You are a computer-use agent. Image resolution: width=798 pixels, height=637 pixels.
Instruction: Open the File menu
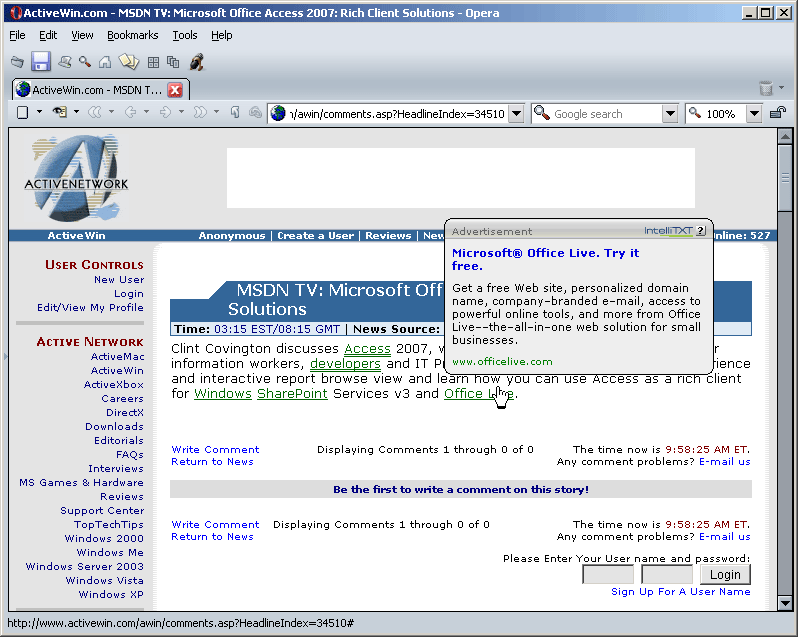pos(17,35)
